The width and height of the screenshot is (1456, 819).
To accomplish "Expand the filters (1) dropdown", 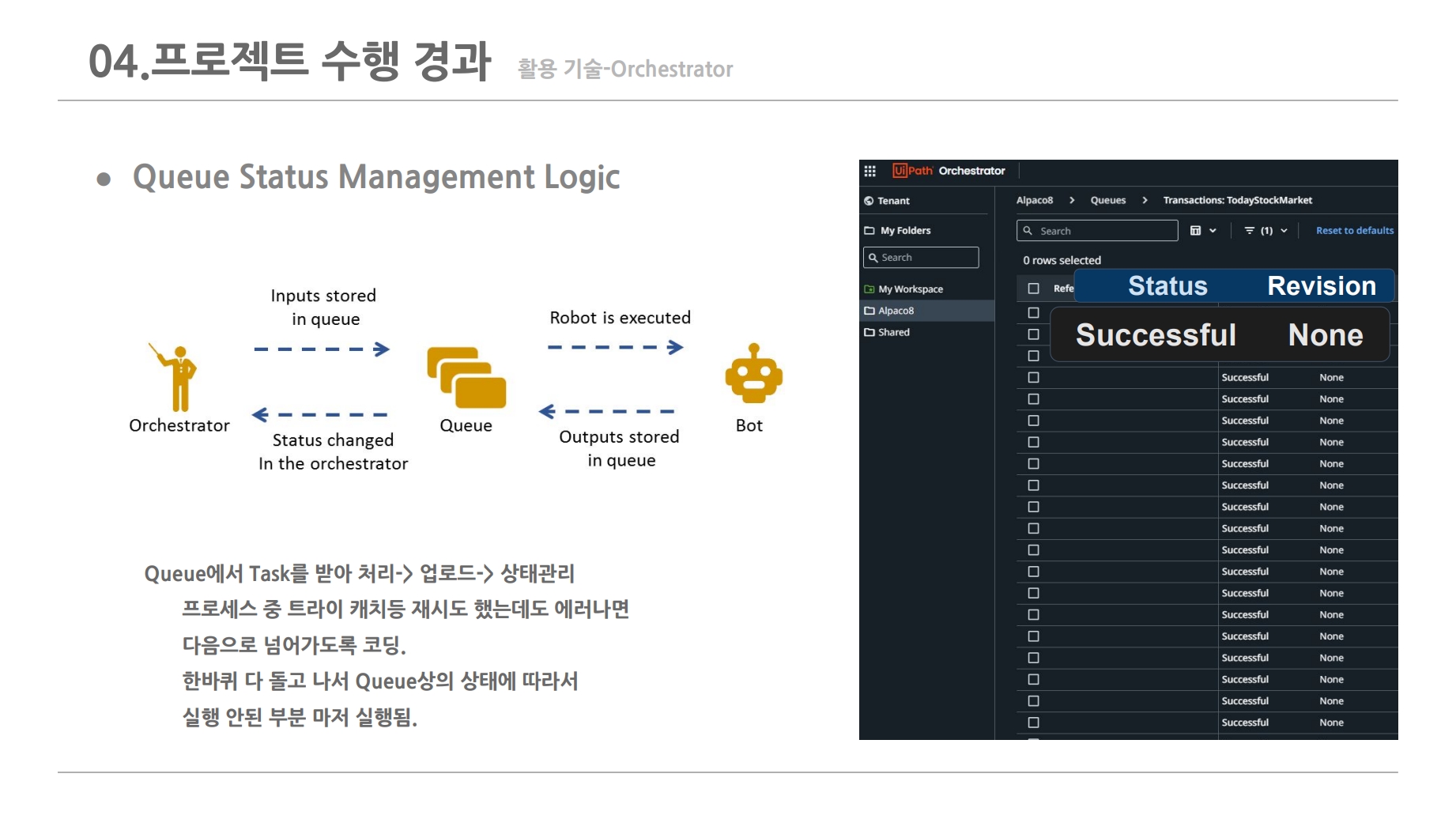I will pyautogui.click(x=1266, y=231).
